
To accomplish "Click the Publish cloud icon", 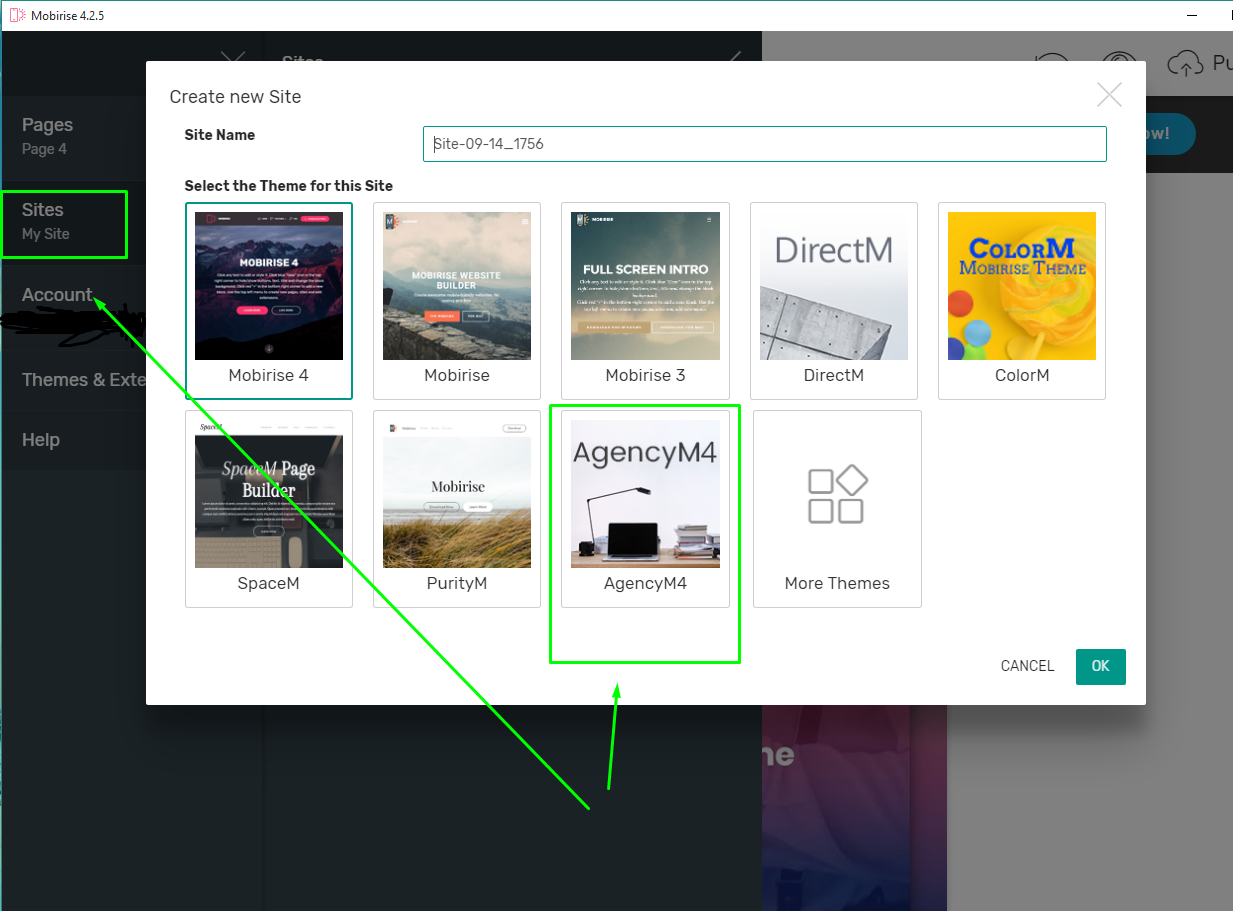I will (x=1185, y=62).
